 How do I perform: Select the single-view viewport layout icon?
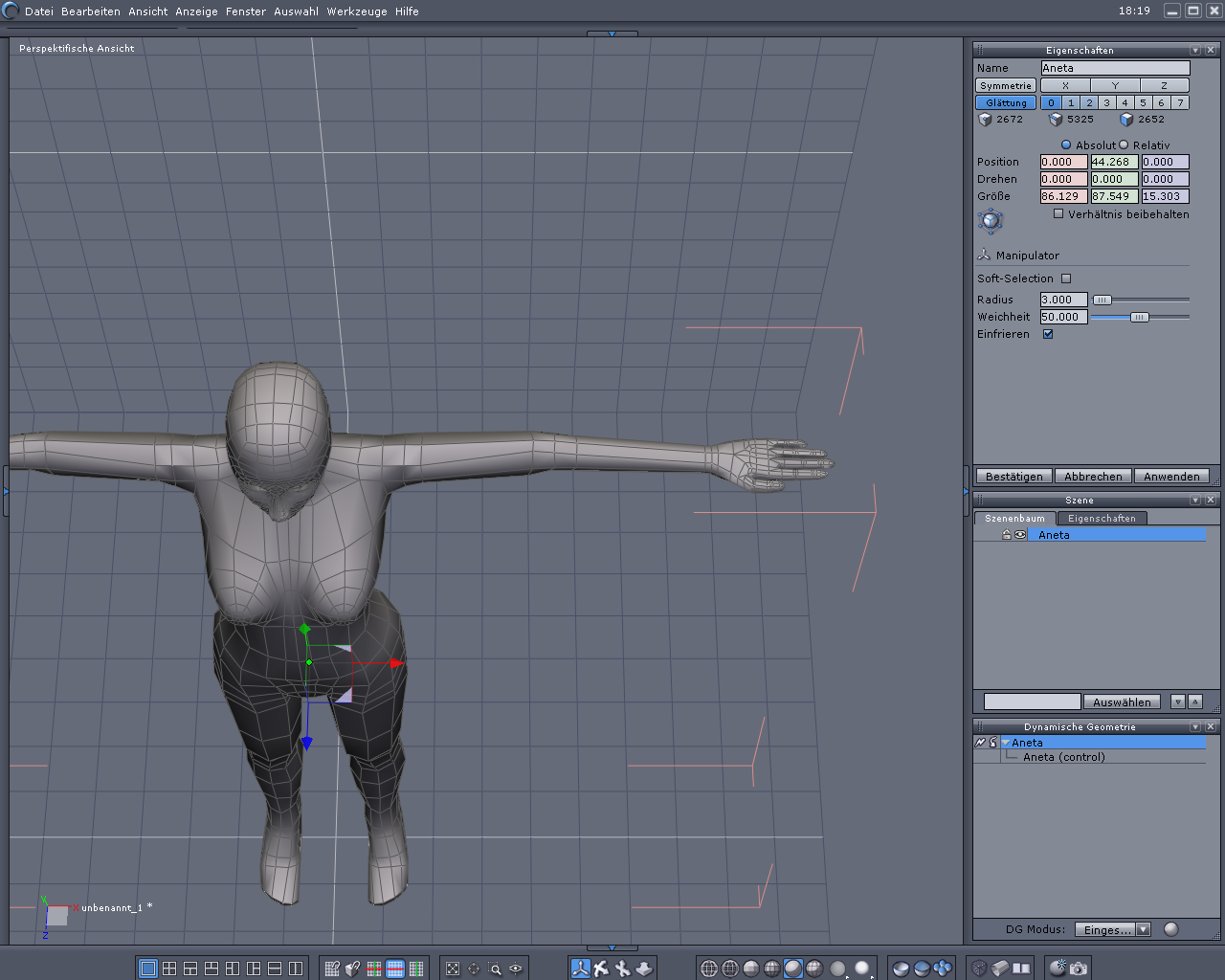pyautogui.click(x=148, y=969)
